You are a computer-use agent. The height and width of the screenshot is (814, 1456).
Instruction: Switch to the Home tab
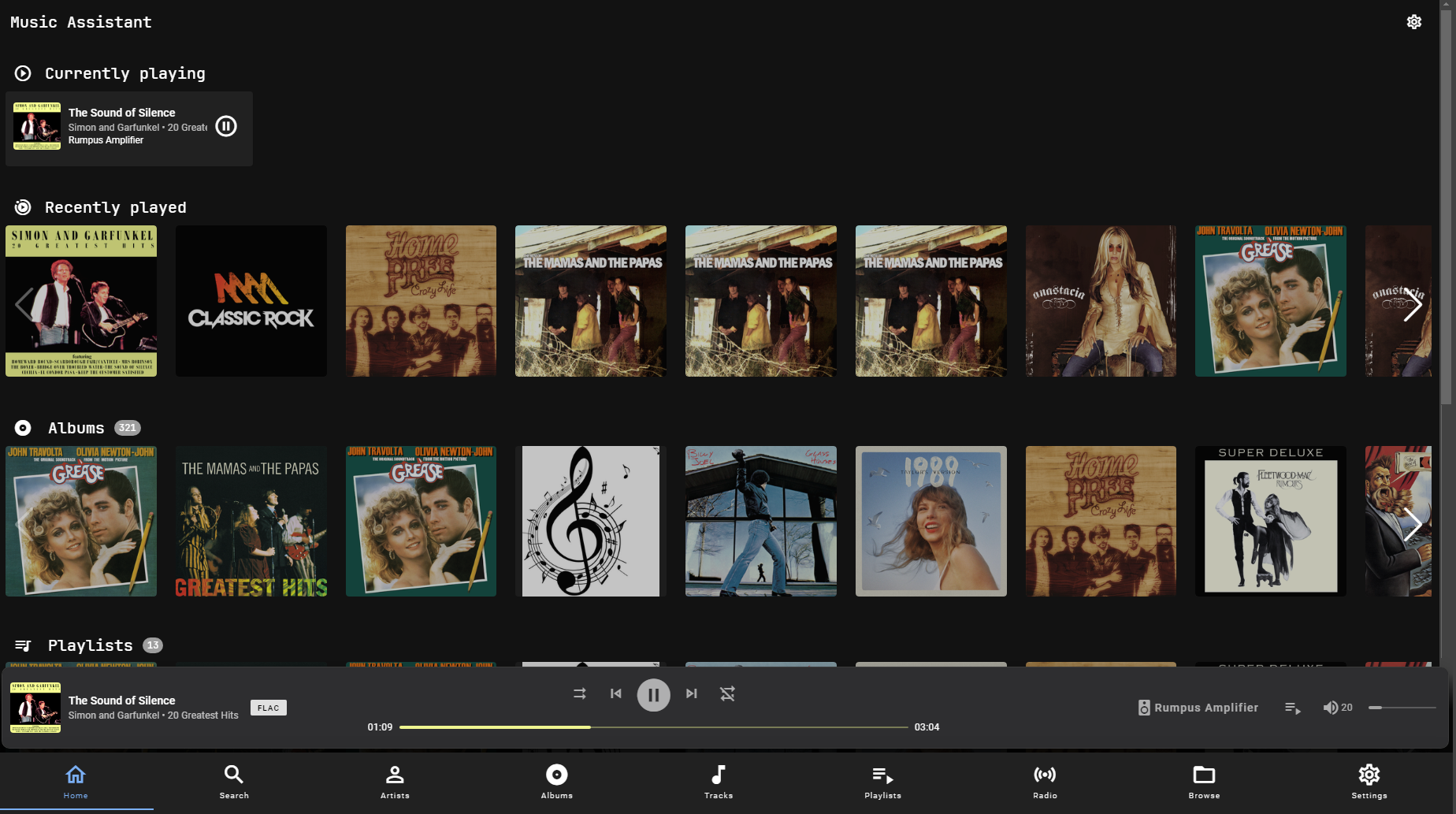pyautogui.click(x=75, y=781)
